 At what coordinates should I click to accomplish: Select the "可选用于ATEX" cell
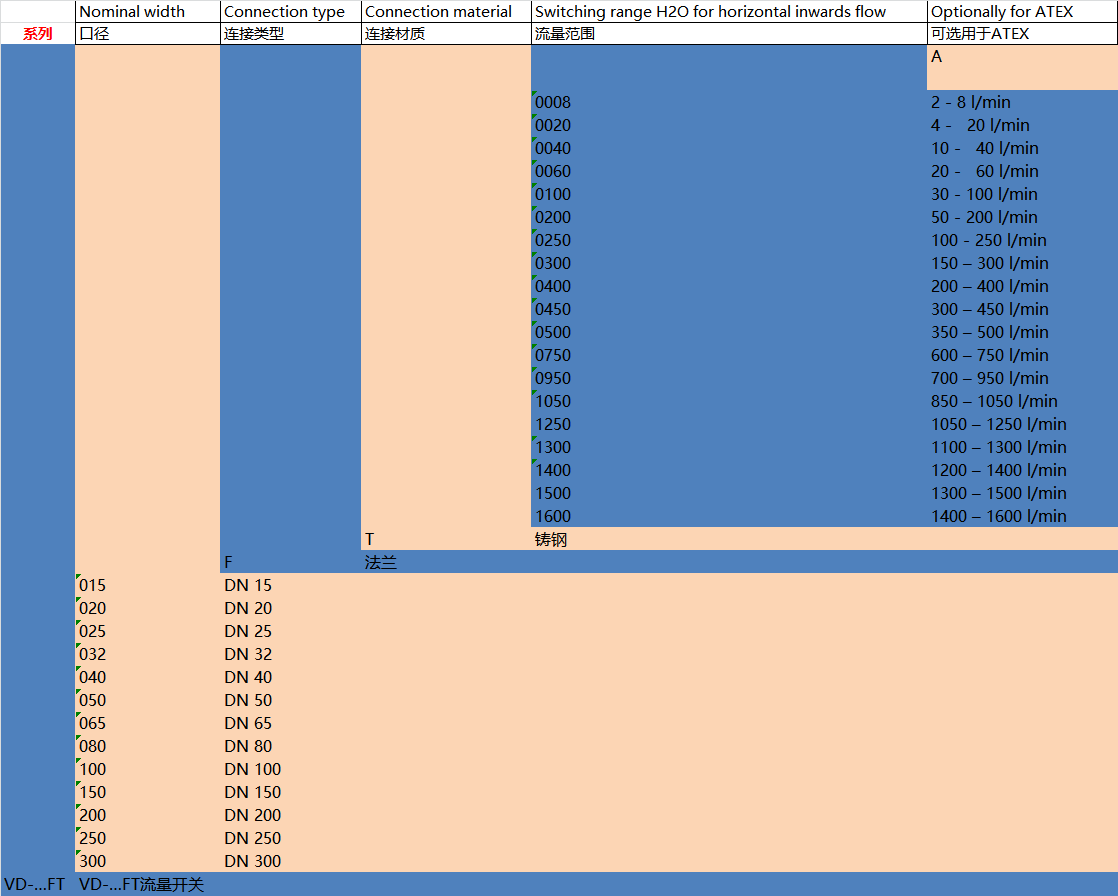(1021, 34)
